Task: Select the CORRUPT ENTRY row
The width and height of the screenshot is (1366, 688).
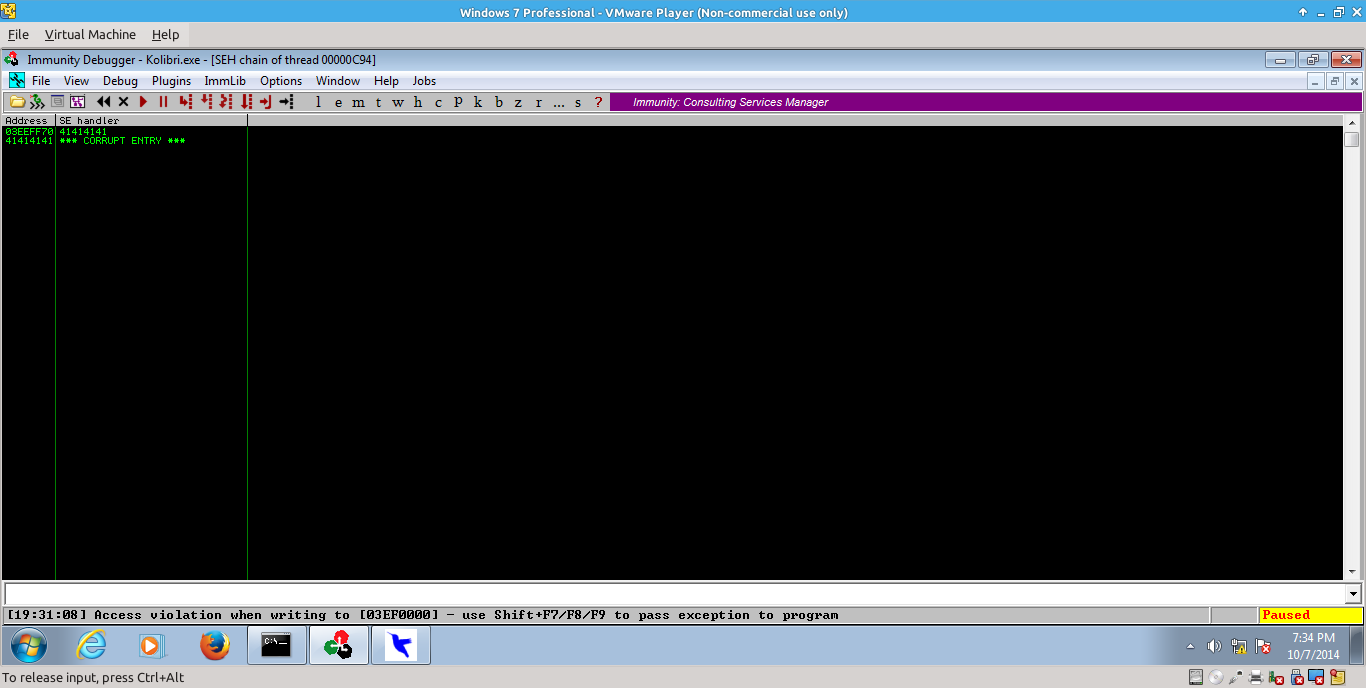Action: 124,141
